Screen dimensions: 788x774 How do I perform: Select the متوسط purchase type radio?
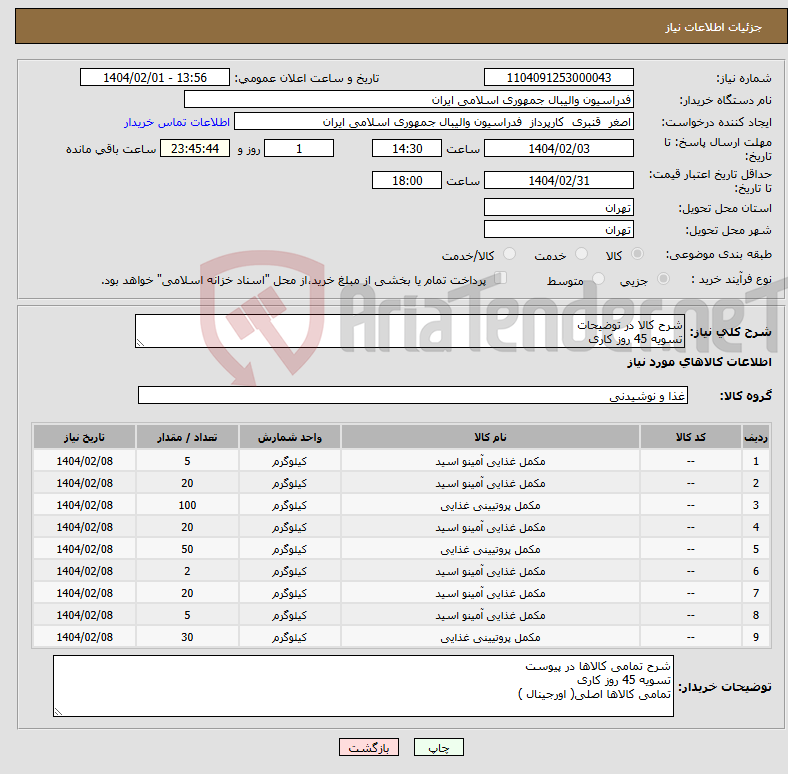click(x=598, y=279)
